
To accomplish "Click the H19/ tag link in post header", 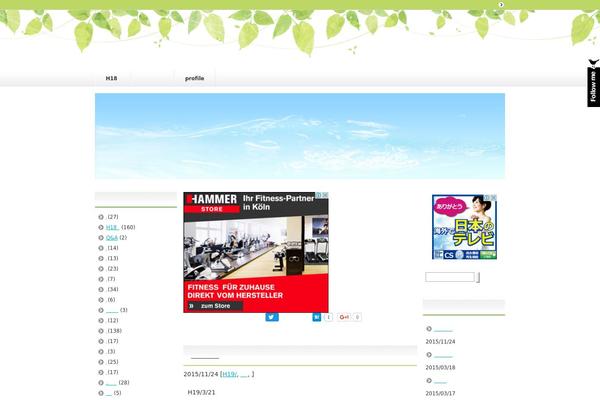I will [230, 374].
